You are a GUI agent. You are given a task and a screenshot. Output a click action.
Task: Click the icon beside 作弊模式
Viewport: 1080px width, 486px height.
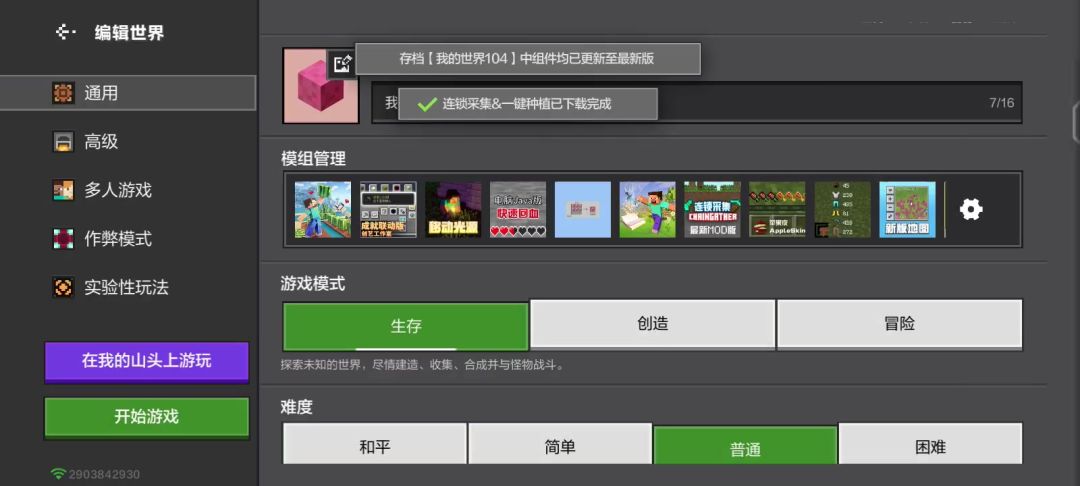63,239
